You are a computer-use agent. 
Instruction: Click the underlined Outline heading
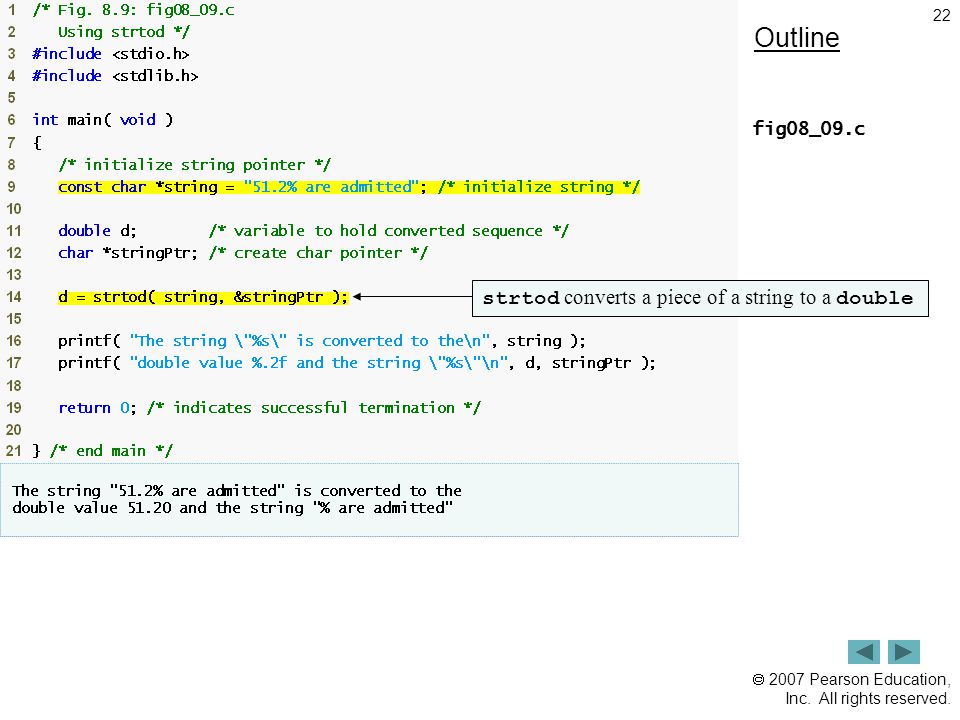(797, 38)
